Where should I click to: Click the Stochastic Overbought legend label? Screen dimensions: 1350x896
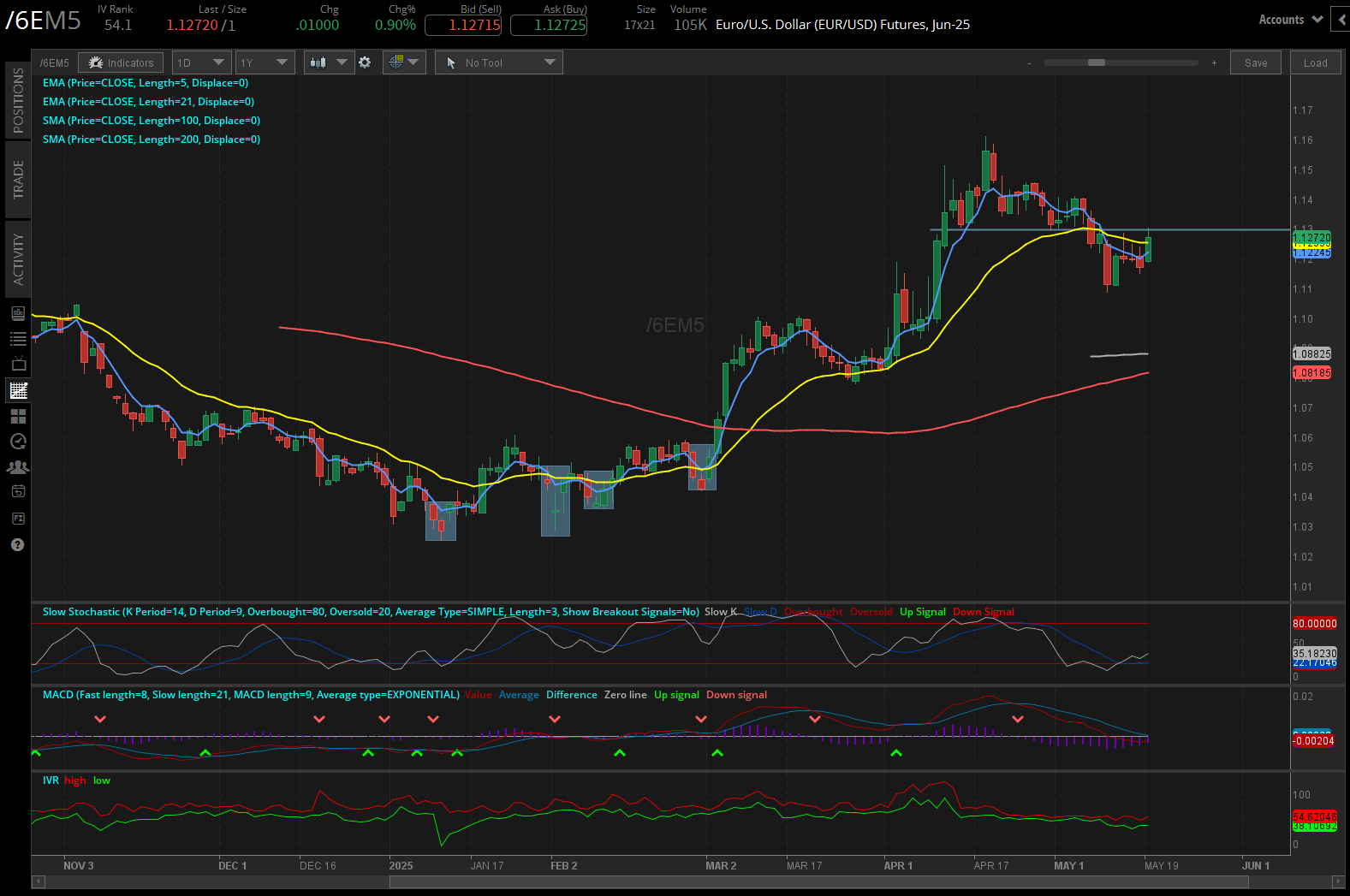[813, 612]
